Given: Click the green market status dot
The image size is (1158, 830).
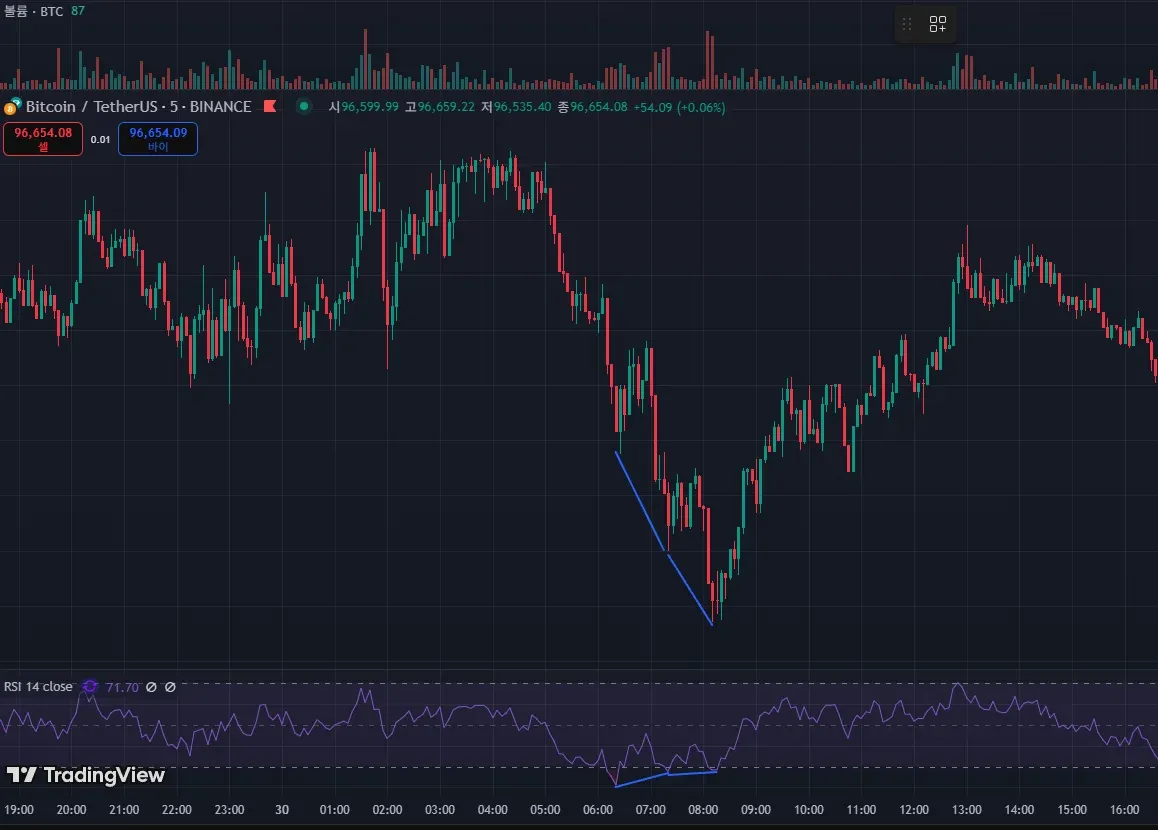Looking at the screenshot, I should [304, 107].
